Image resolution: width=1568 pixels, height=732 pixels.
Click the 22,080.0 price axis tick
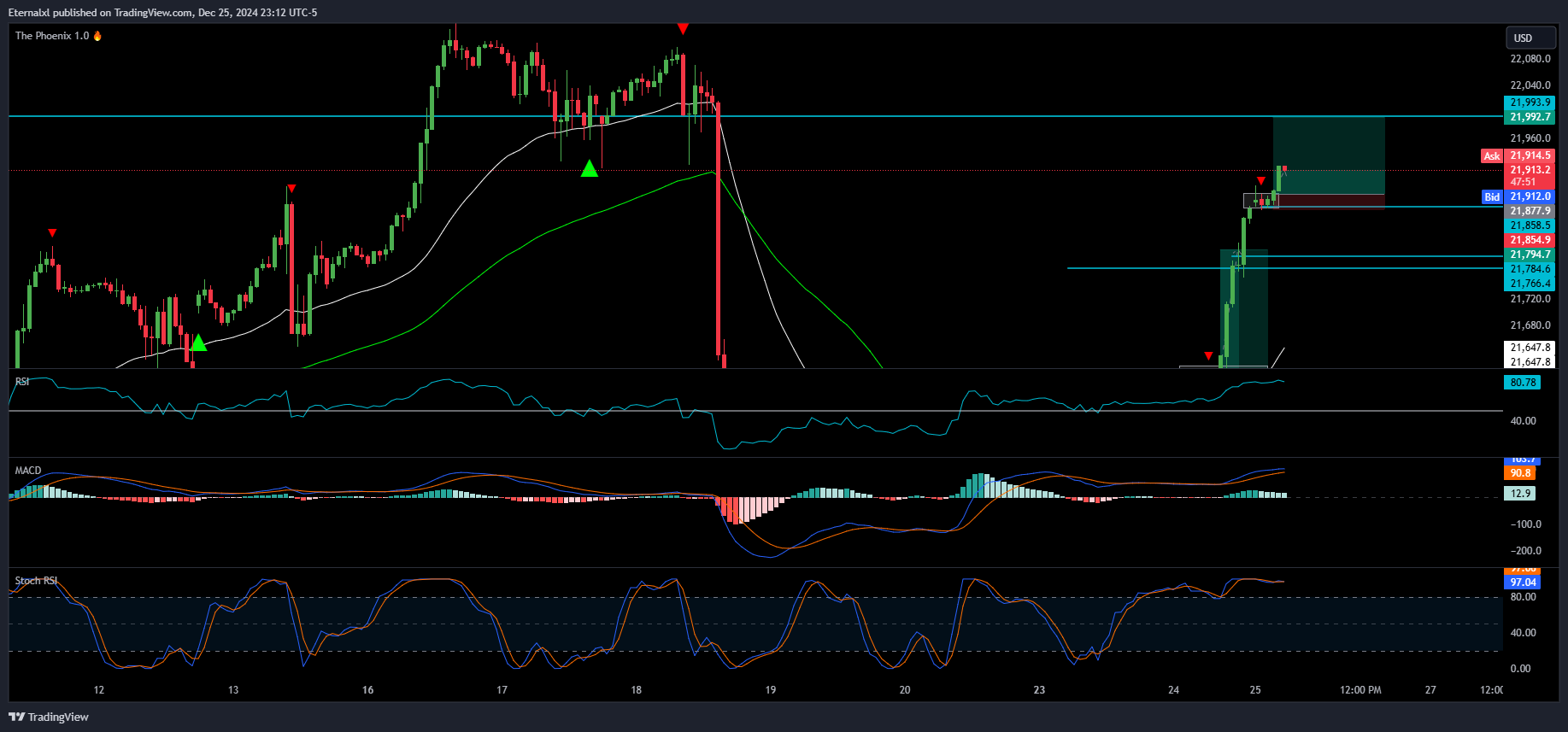pyautogui.click(x=1530, y=59)
